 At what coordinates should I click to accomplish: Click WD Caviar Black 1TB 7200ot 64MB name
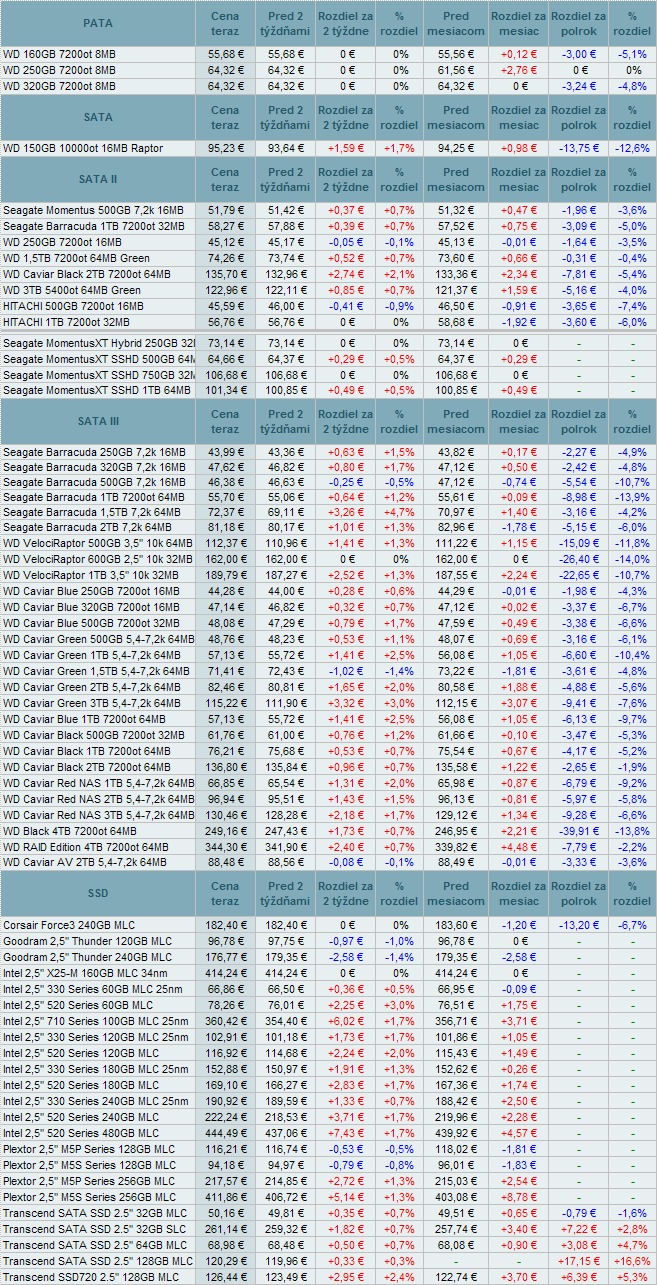[89, 752]
